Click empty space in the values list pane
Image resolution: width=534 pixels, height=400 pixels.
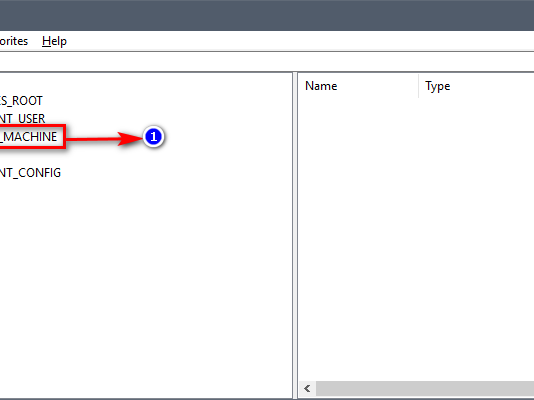point(416,238)
